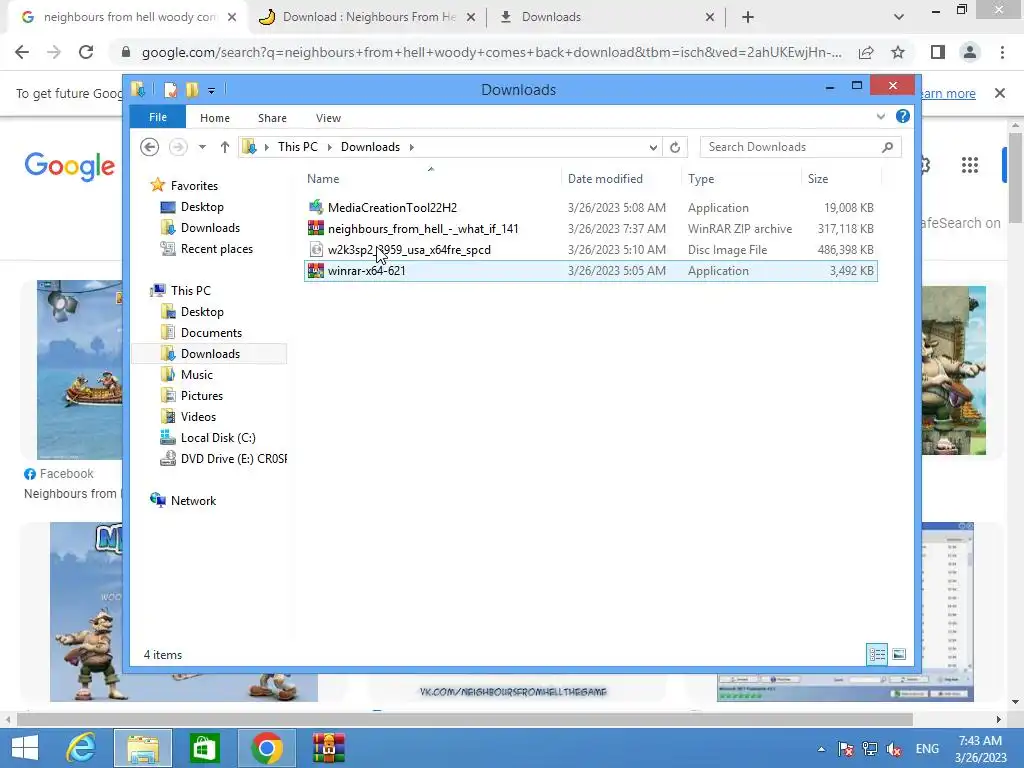Open Explorer Help question mark
The image size is (1024, 768).
point(903,116)
